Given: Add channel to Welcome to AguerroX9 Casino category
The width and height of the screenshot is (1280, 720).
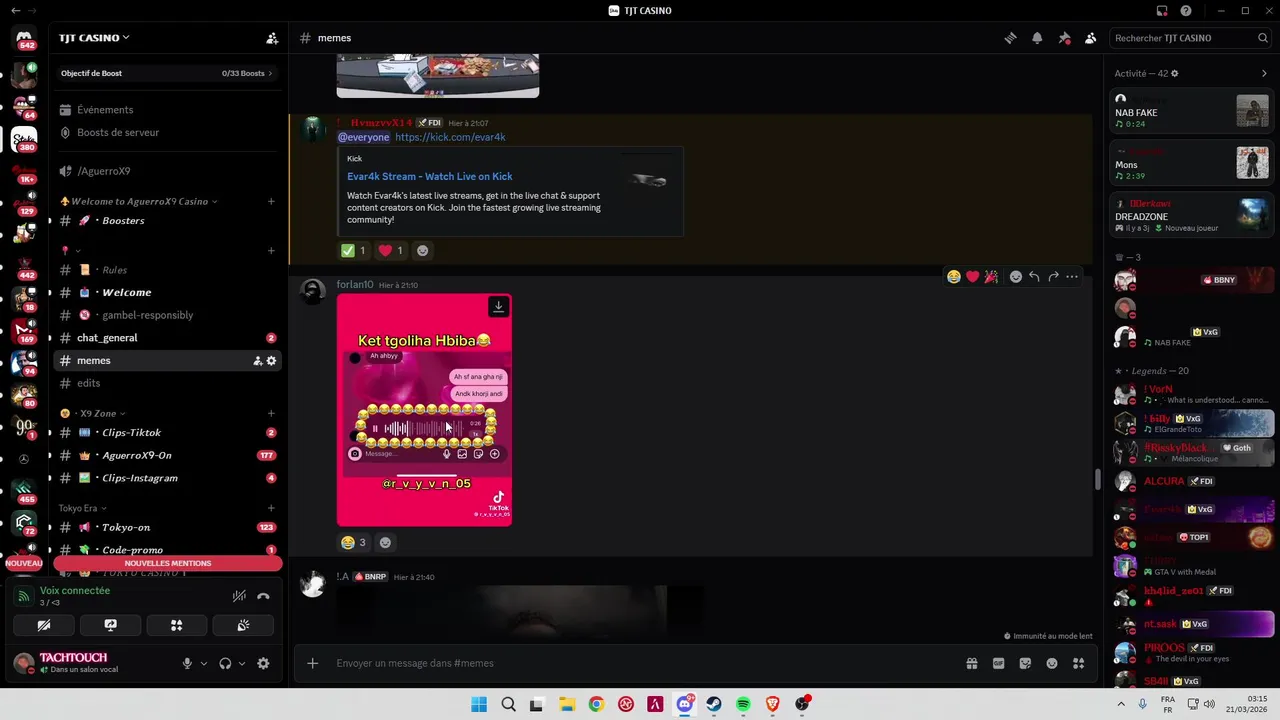Looking at the screenshot, I should coord(271,201).
